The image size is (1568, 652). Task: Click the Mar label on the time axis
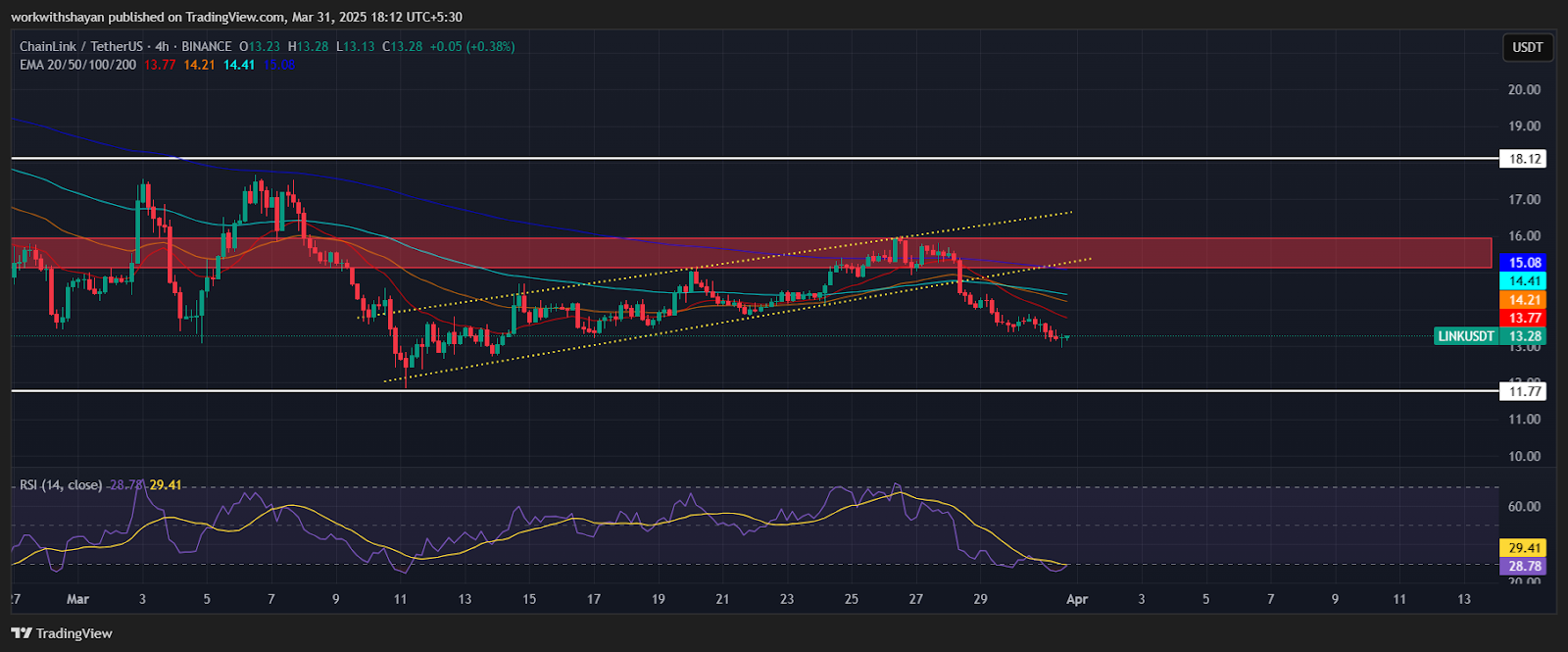[77, 599]
